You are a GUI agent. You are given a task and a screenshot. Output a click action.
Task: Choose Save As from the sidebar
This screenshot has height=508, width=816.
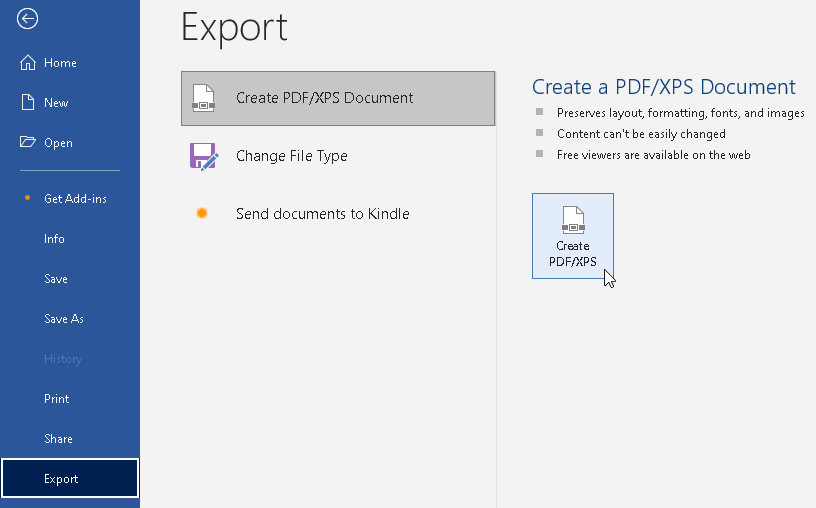click(x=64, y=319)
